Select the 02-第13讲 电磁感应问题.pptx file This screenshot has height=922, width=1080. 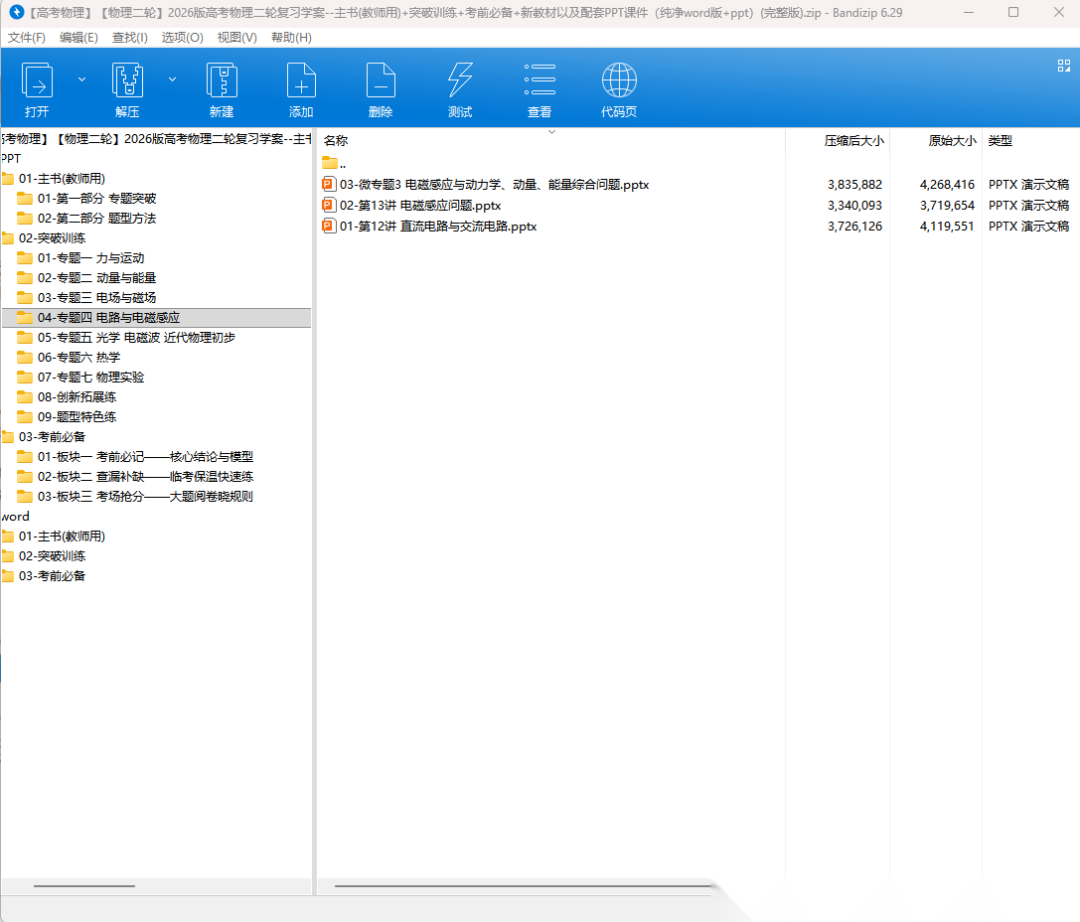point(420,205)
